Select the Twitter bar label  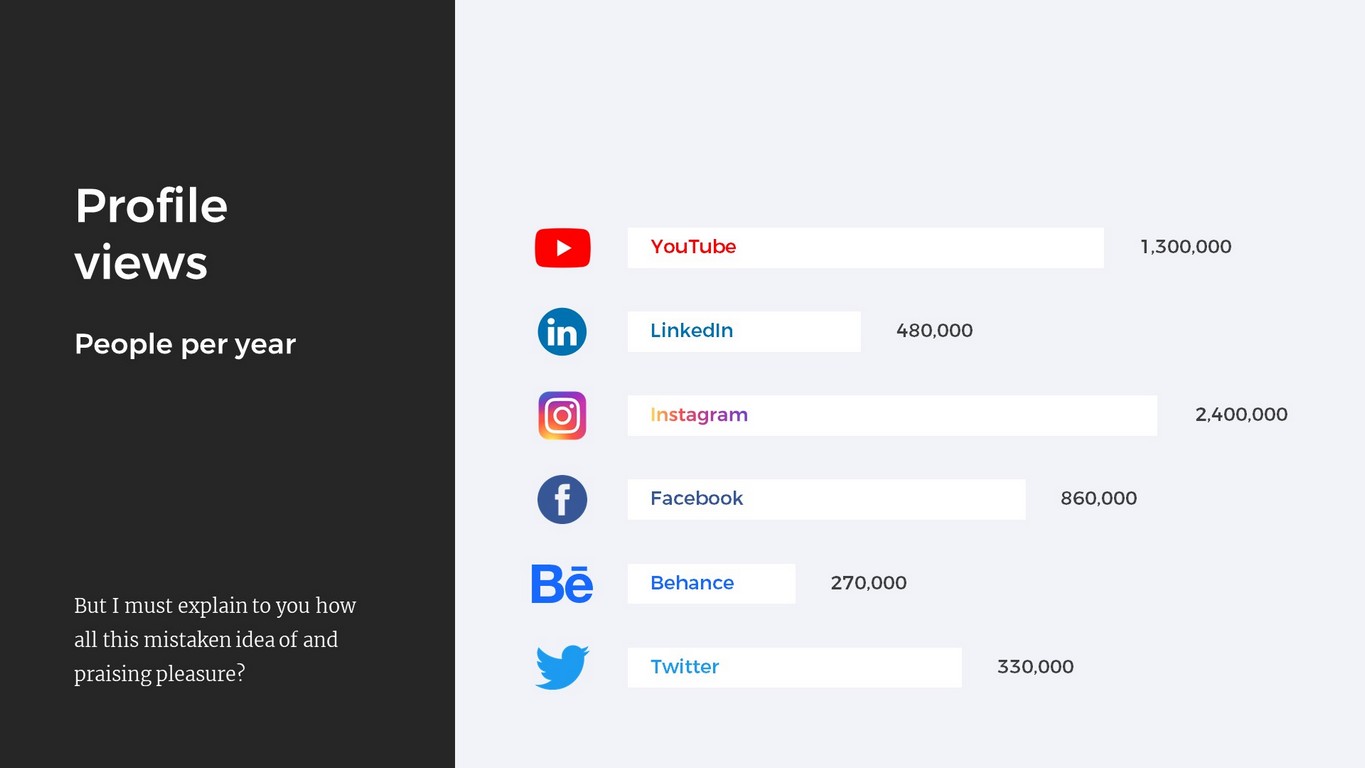click(x=684, y=667)
